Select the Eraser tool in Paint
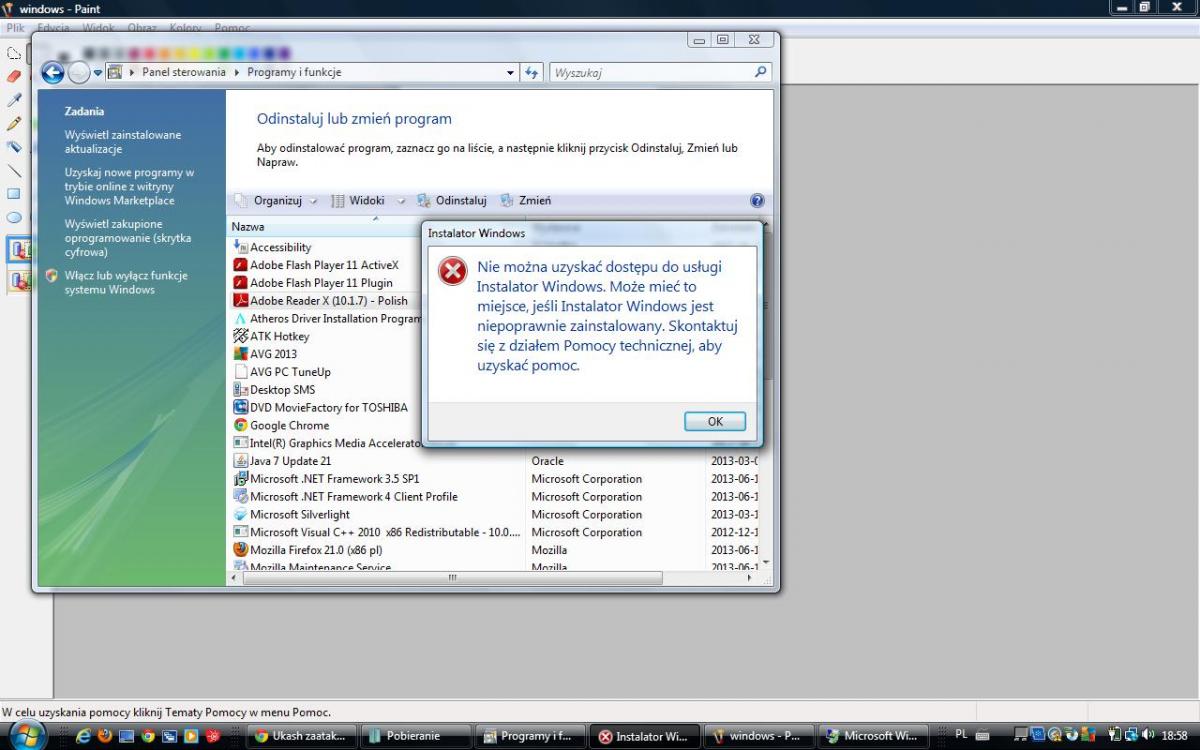 click(14, 76)
